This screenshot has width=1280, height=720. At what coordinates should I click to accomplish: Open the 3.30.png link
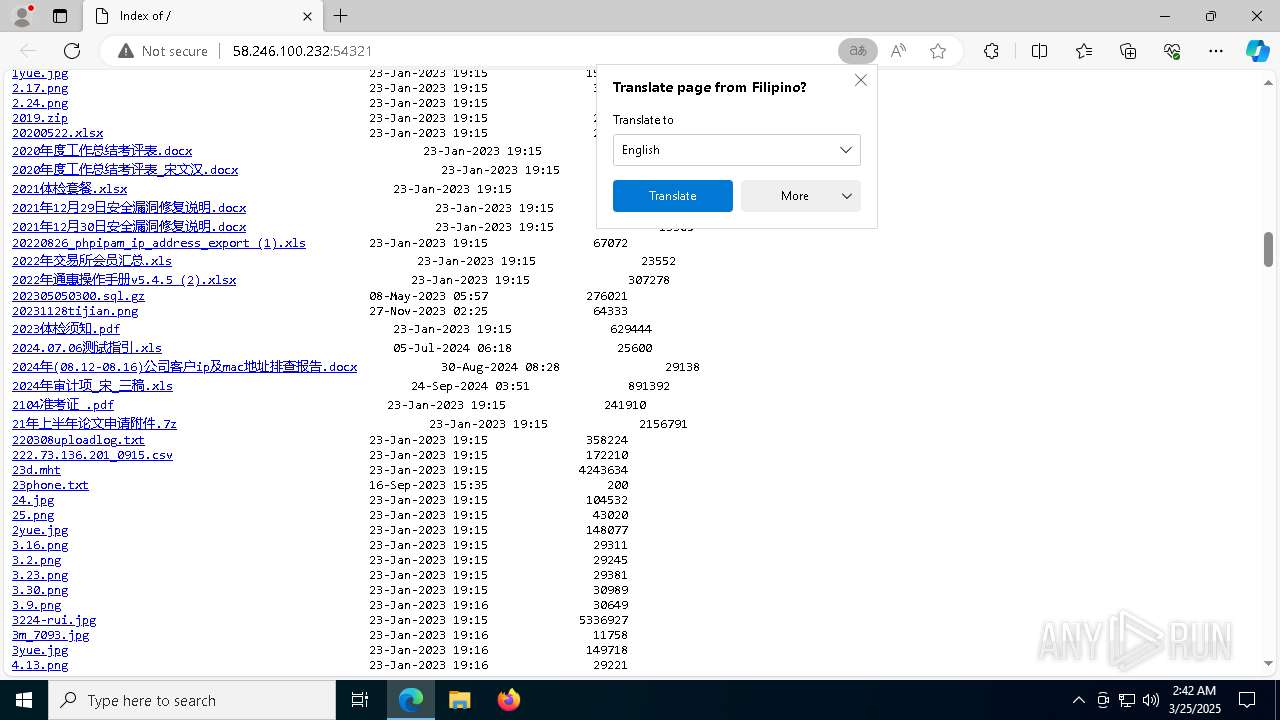pyautogui.click(x=40, y=590)
